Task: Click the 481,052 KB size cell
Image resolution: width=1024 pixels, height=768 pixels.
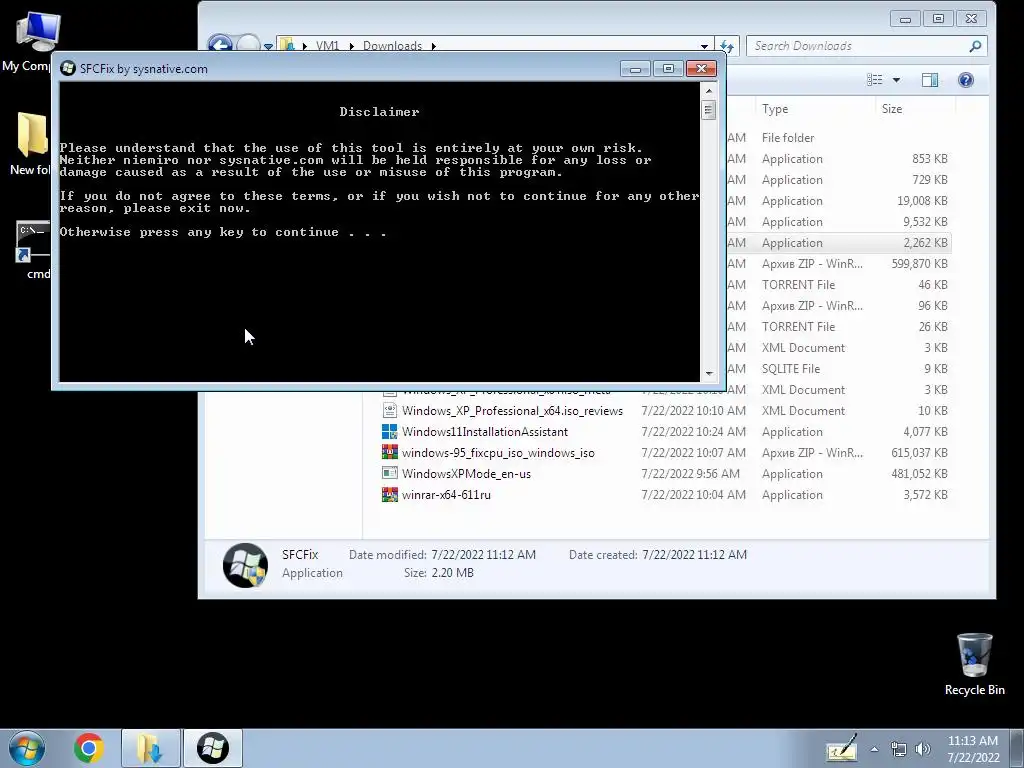Action: (919, 473)
